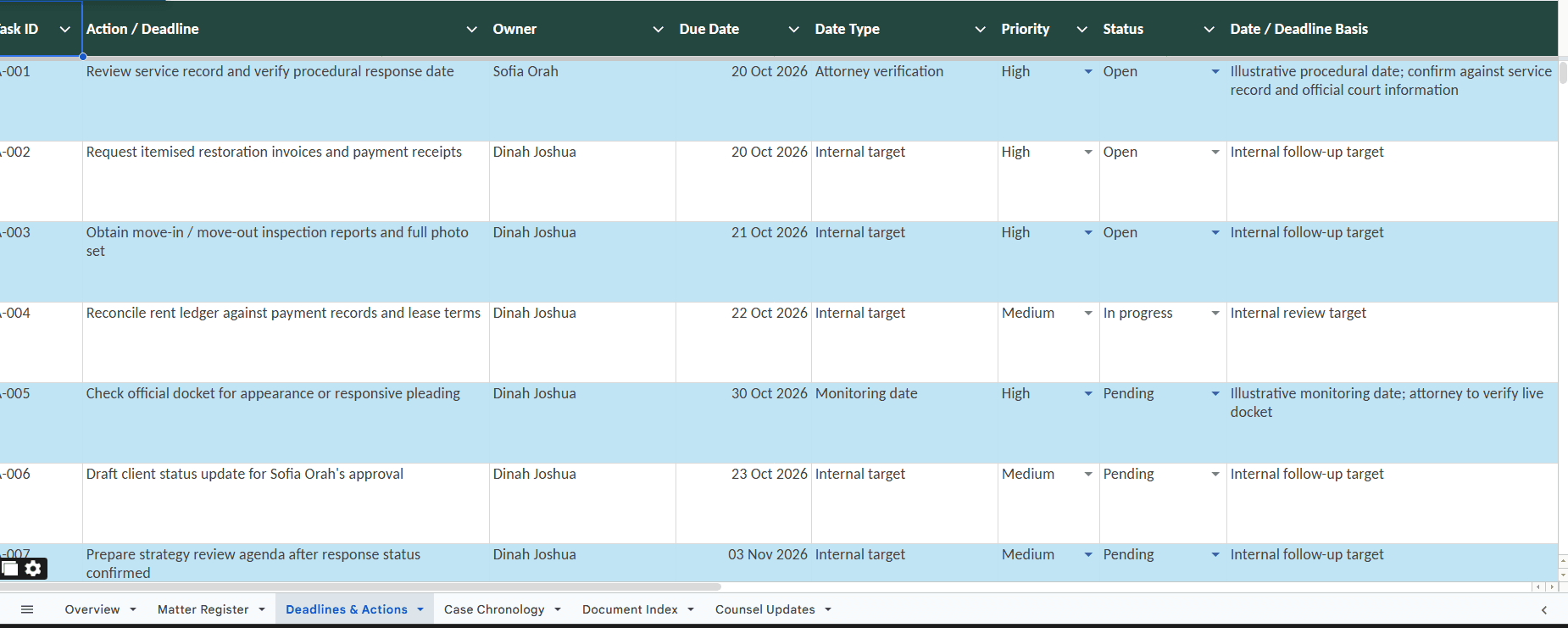The height and width of the screenshot is (628, 1568).
Task: Switch to the Overview sheet tab
Action: click(x=92, y=609)
